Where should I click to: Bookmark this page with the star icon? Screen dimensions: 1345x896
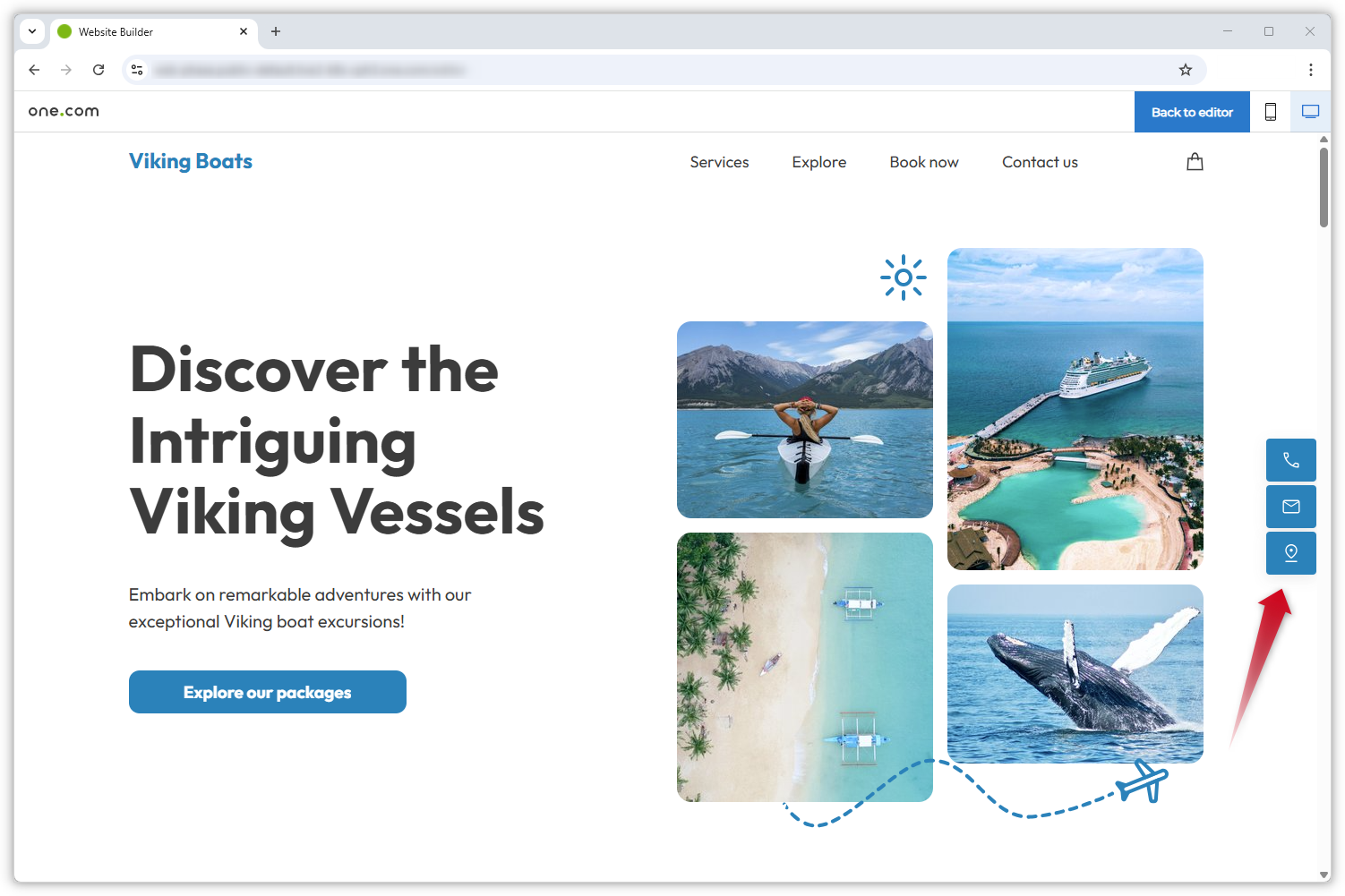[x=1186, y=70]
